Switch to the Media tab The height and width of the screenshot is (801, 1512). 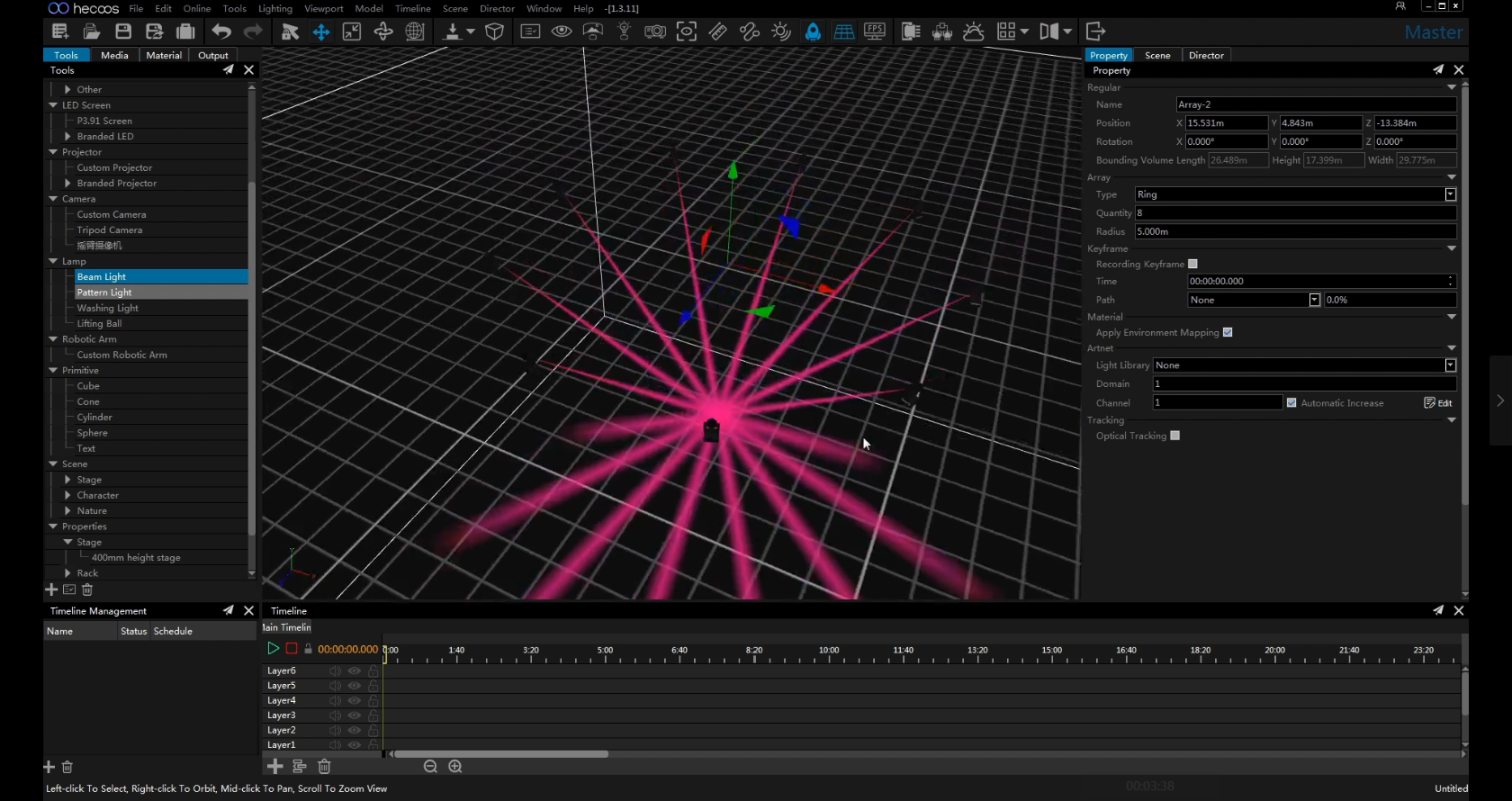pyautogui.click(x=114, y=55)
